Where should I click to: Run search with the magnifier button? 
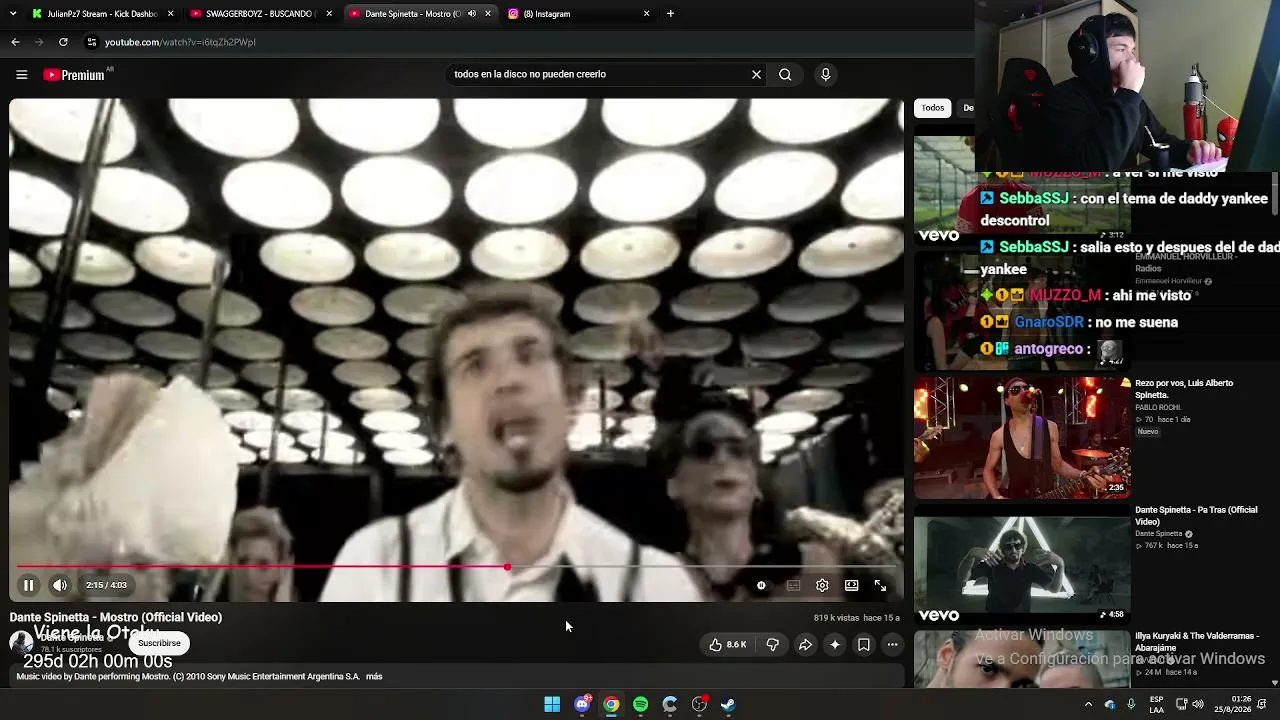point(785,74)
